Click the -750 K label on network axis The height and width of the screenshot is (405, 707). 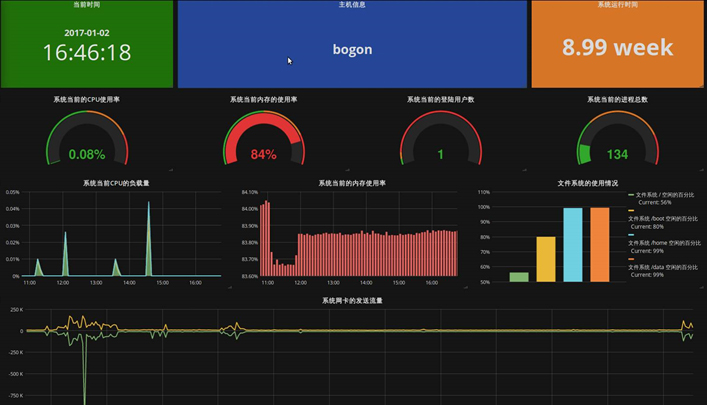coord(16,396)
